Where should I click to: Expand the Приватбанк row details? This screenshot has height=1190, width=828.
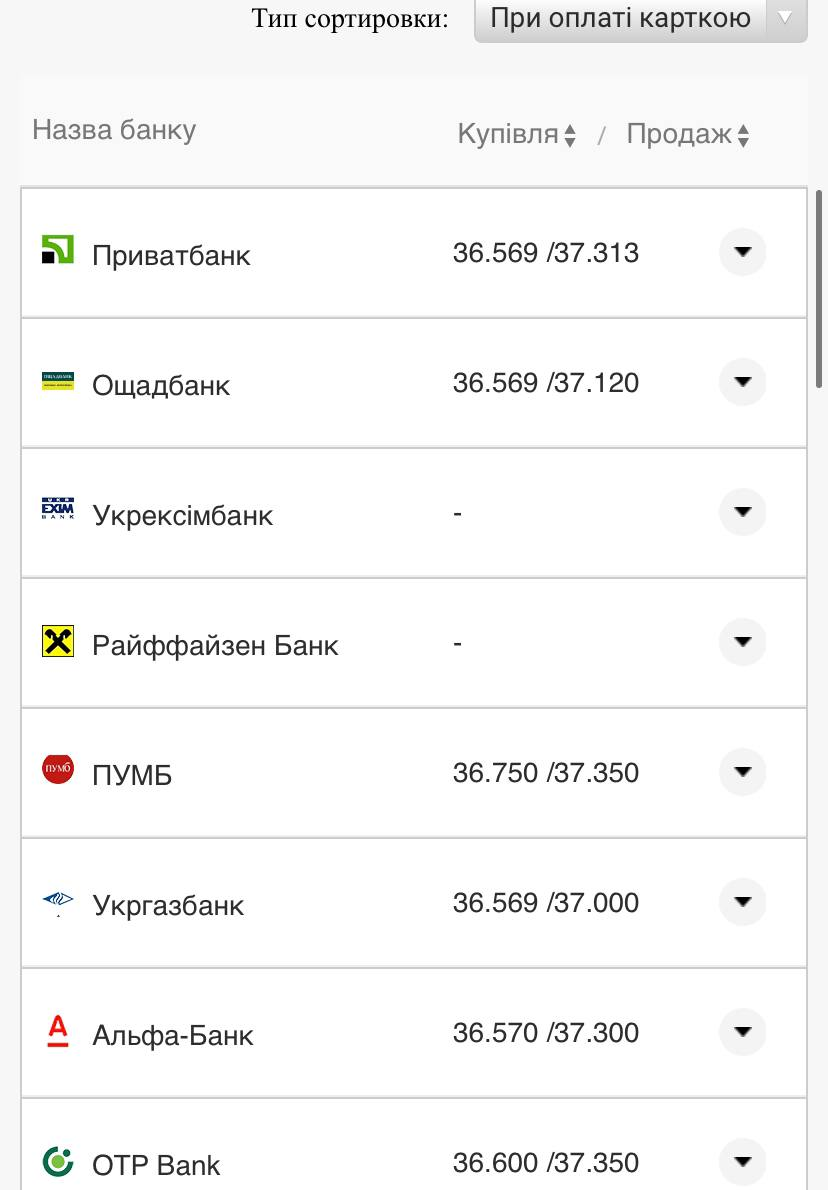[x=742, y=252]
